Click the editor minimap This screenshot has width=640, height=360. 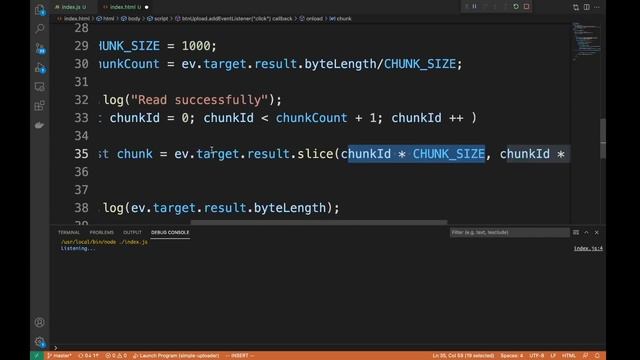(586, 41)
